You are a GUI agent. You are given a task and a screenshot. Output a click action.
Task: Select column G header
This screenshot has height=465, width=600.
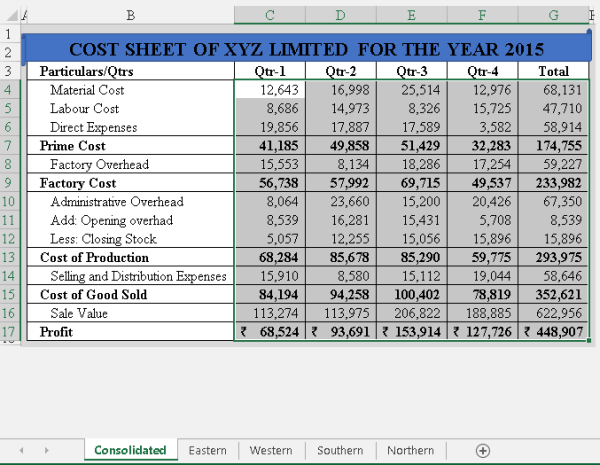pyautogui.click(x=554, y=15)
